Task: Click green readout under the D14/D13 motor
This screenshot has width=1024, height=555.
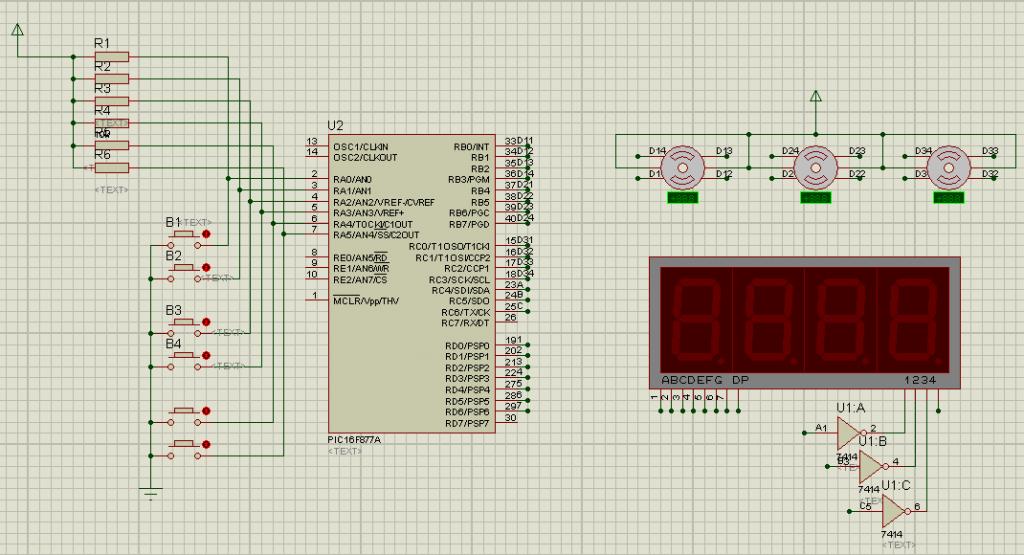Action: pyautogui.click(x=682, y=197)
